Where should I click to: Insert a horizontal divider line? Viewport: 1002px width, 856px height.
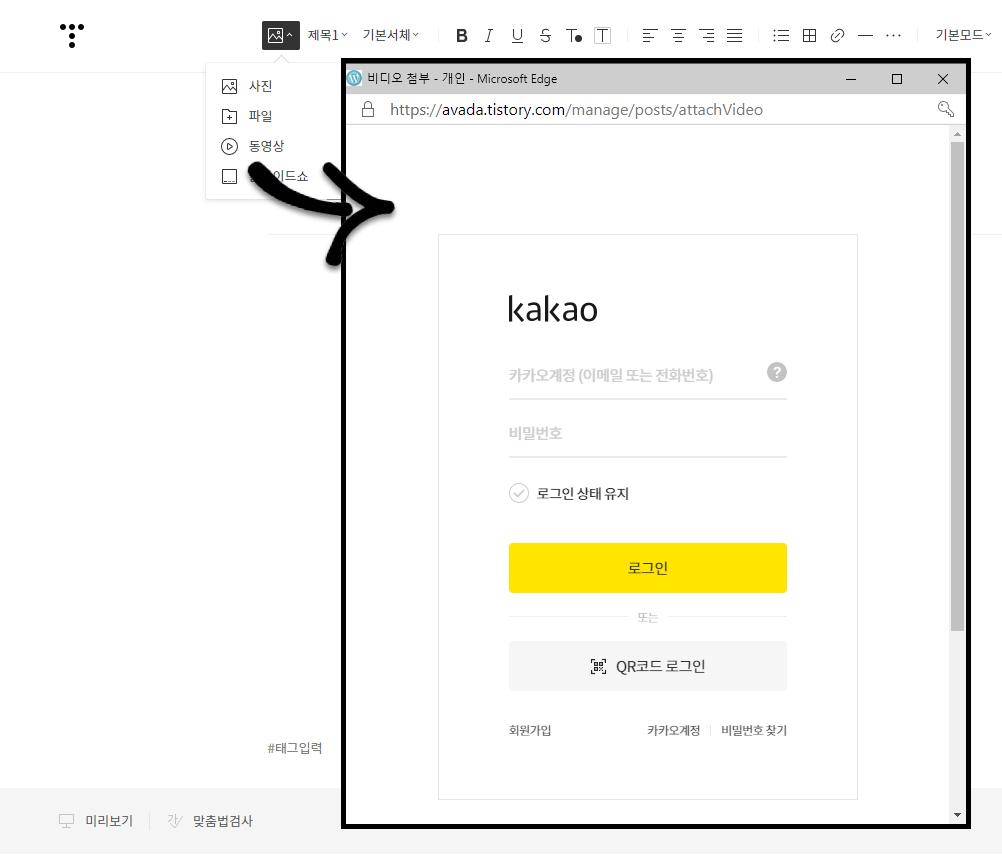pyautogui.click(x=865, y=36)
